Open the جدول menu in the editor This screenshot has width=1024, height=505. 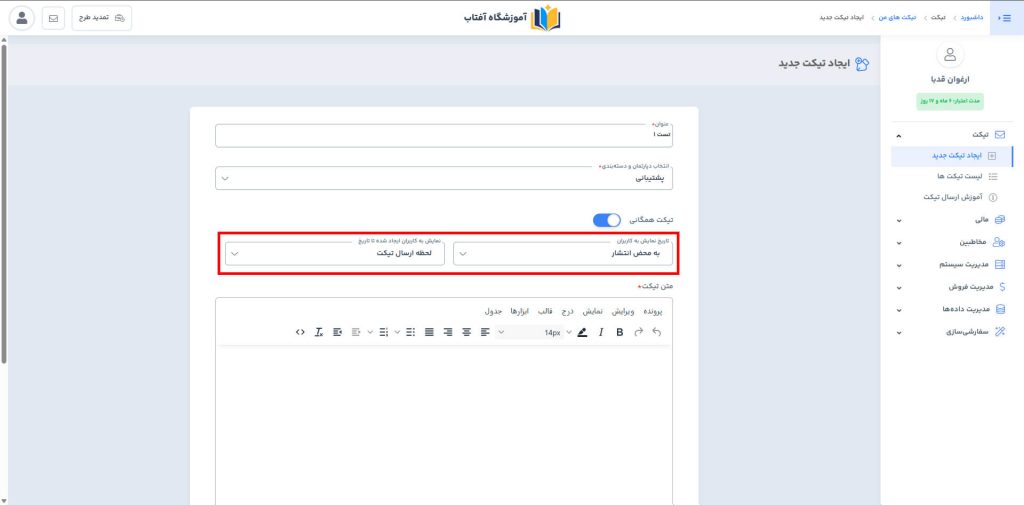click(494, 311)
